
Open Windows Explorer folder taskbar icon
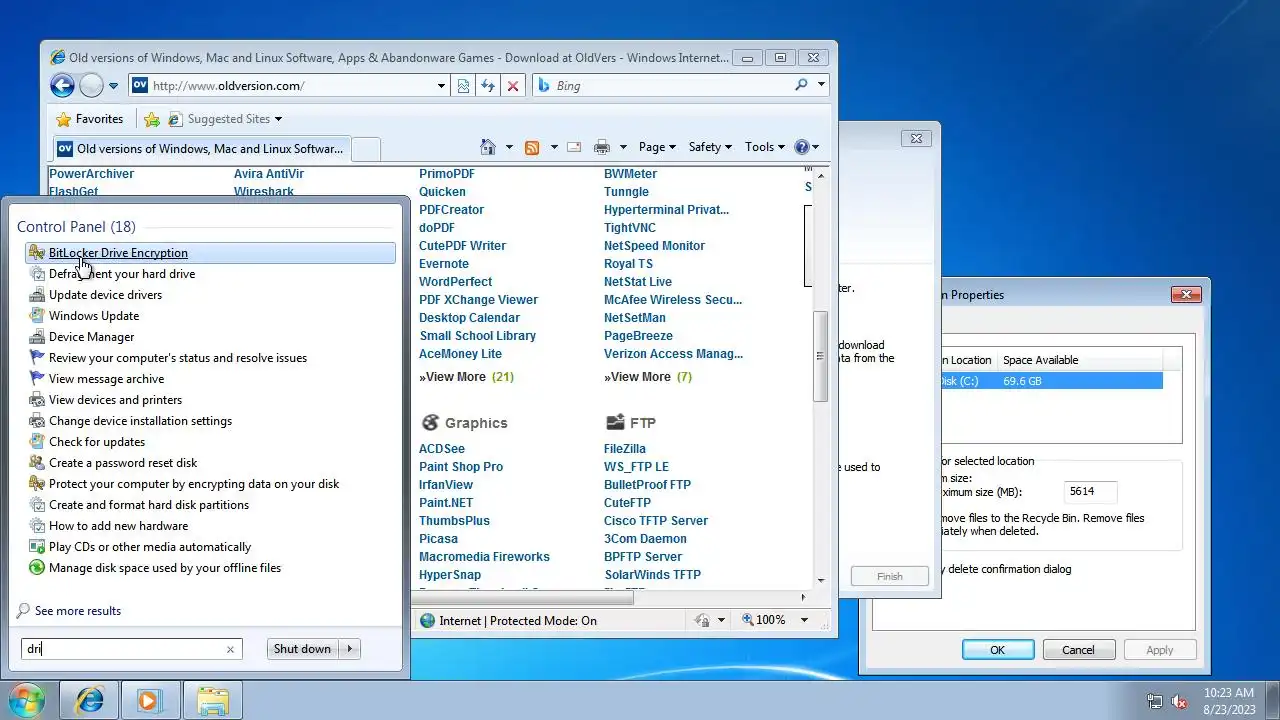point(212,701)
